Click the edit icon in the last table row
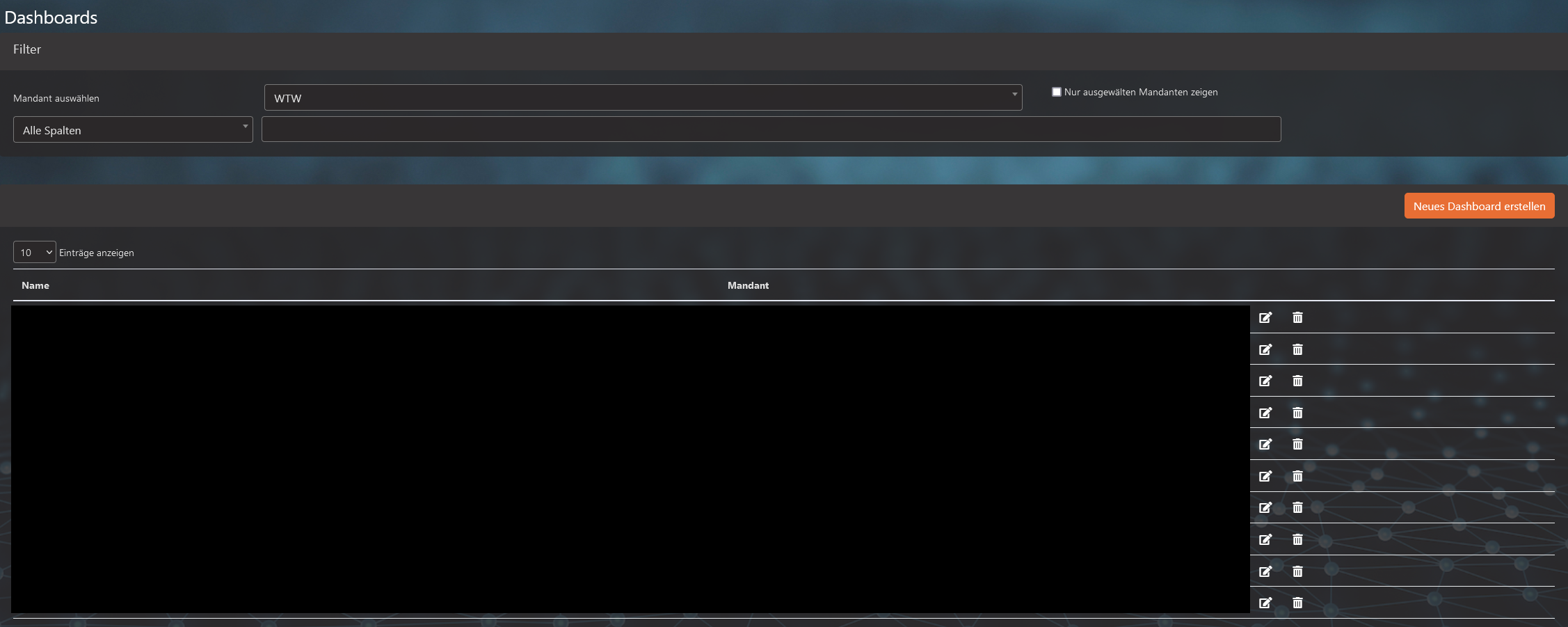Viewport: 1568px width, 627px height. click(x=1265, y=603)
